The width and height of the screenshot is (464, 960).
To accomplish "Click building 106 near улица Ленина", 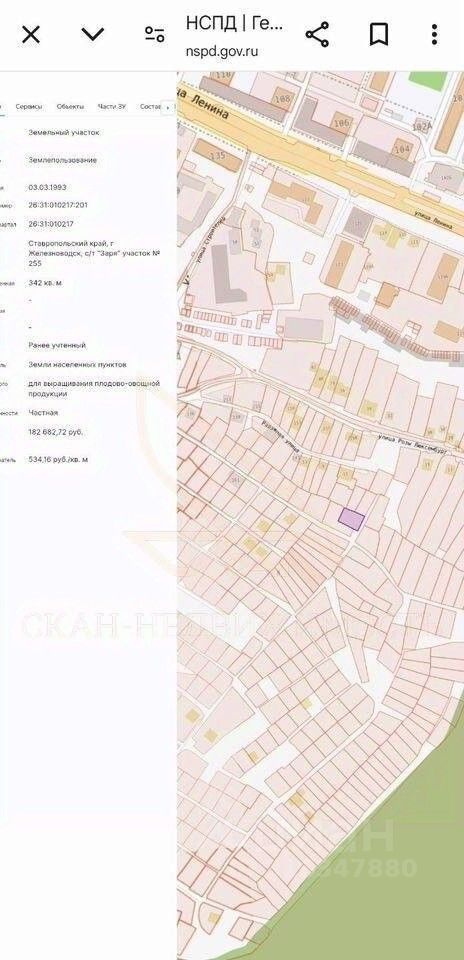I will (342, 122).
